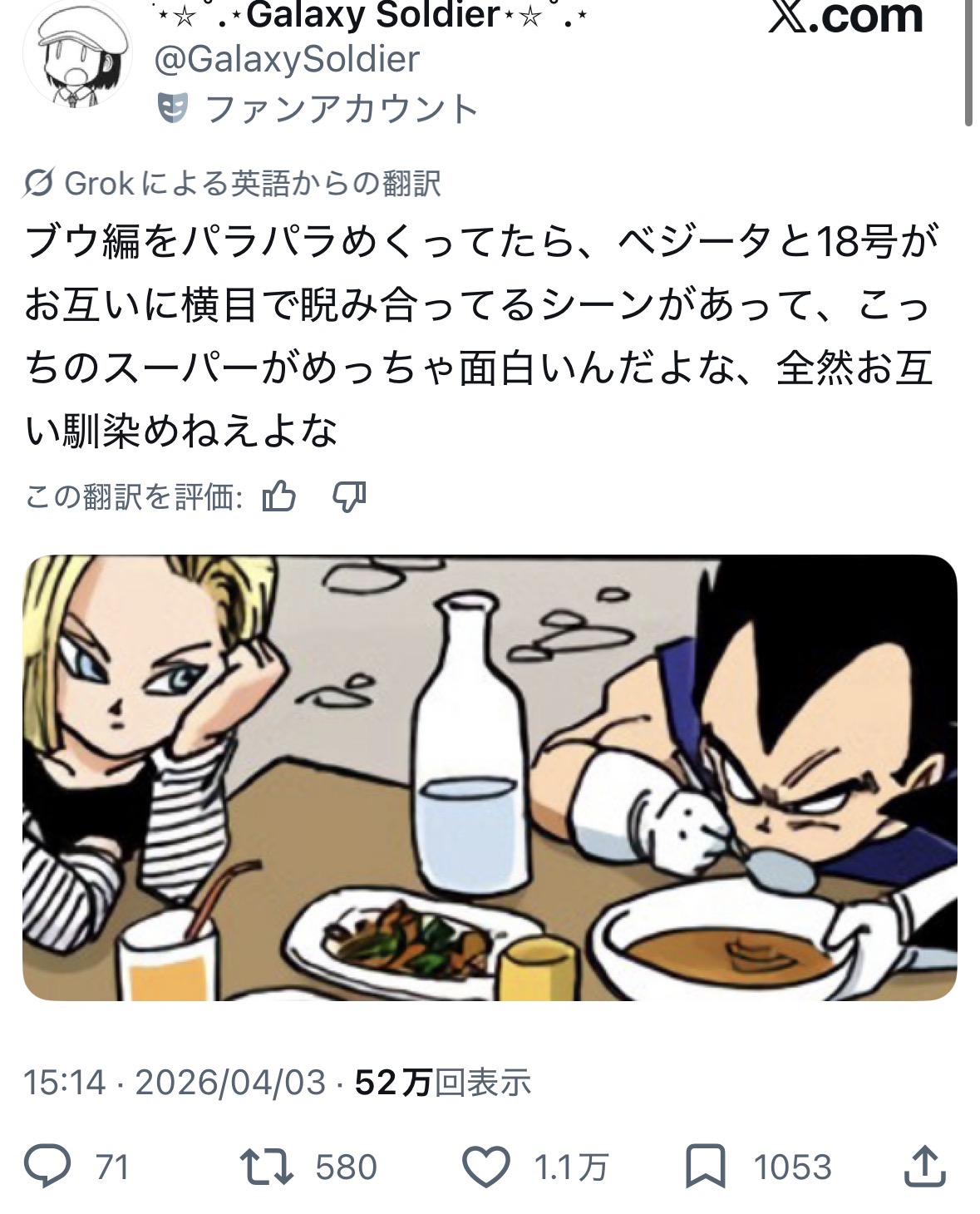Tap the fan account mask icon

click(x=174, y=108)
